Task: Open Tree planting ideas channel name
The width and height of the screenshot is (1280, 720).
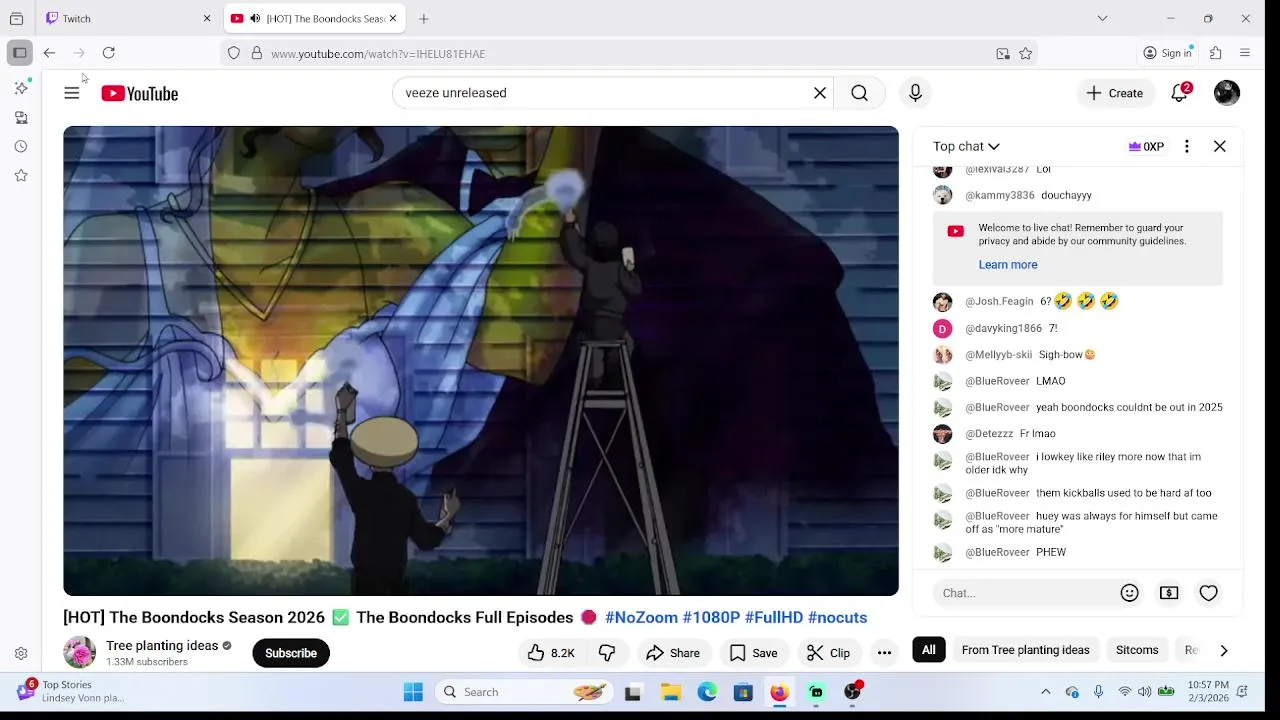Action: pyautogui.click(x=162, y=646)
